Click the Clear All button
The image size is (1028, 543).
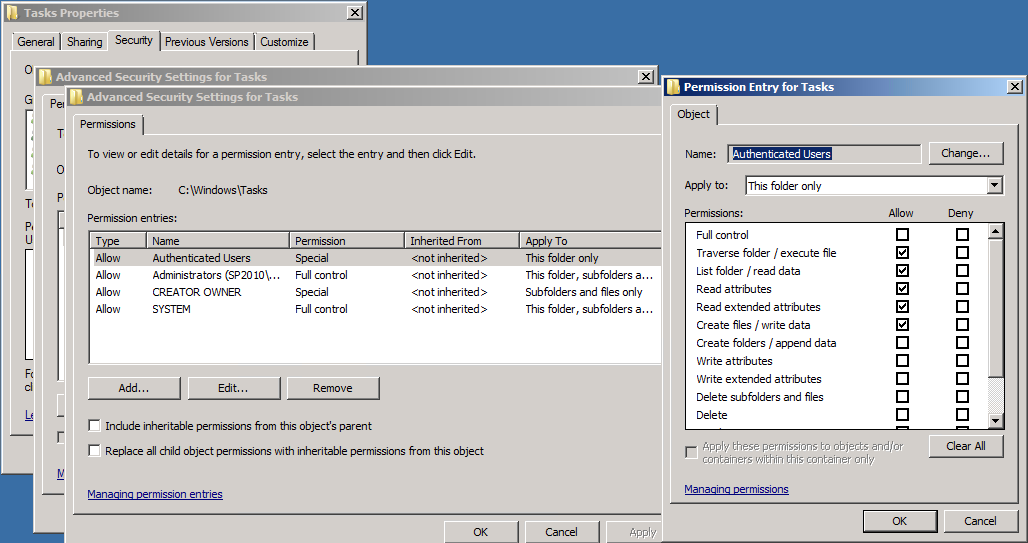[x=965, y=446]
